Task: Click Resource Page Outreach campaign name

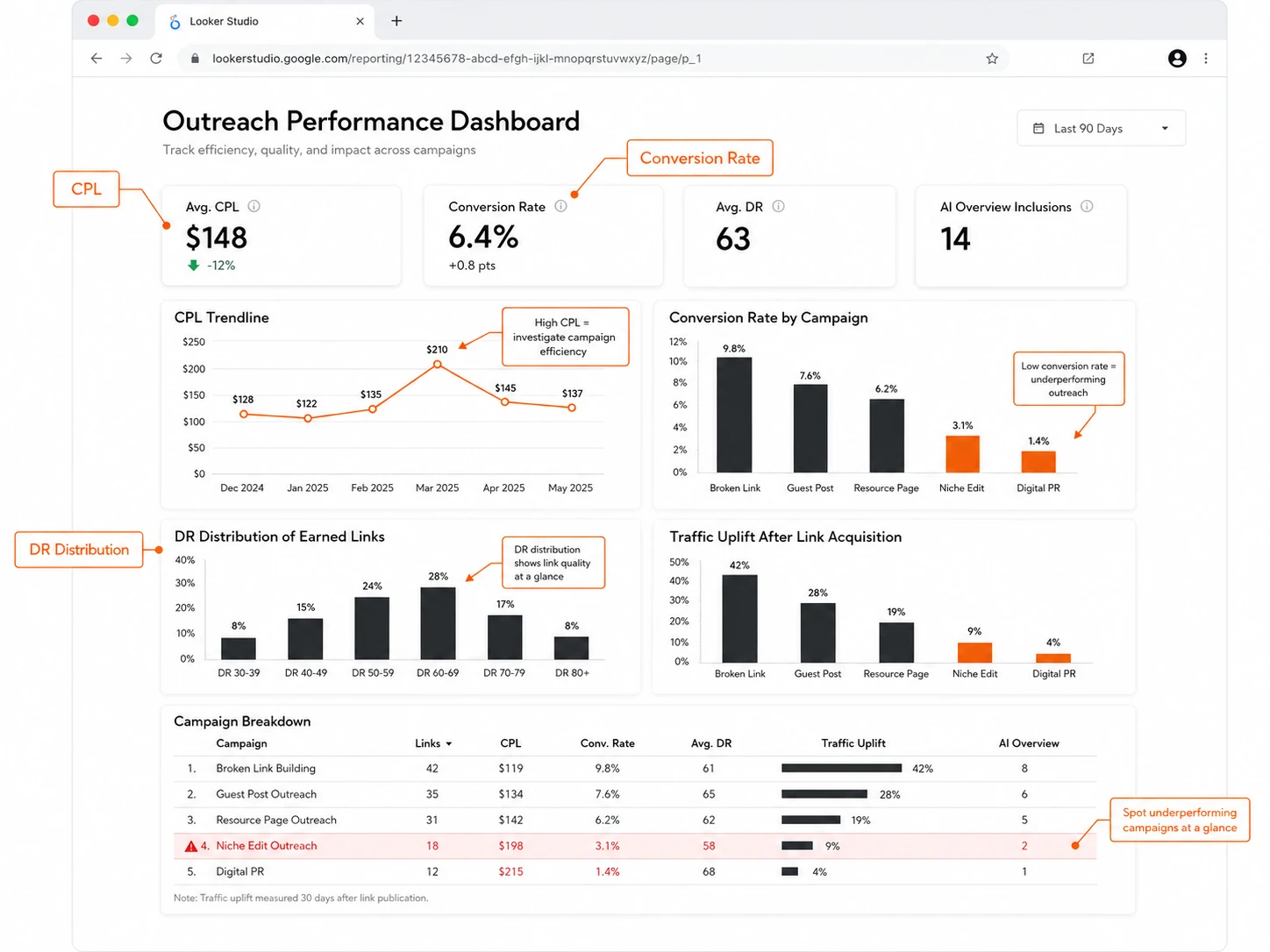Action: 276,821
